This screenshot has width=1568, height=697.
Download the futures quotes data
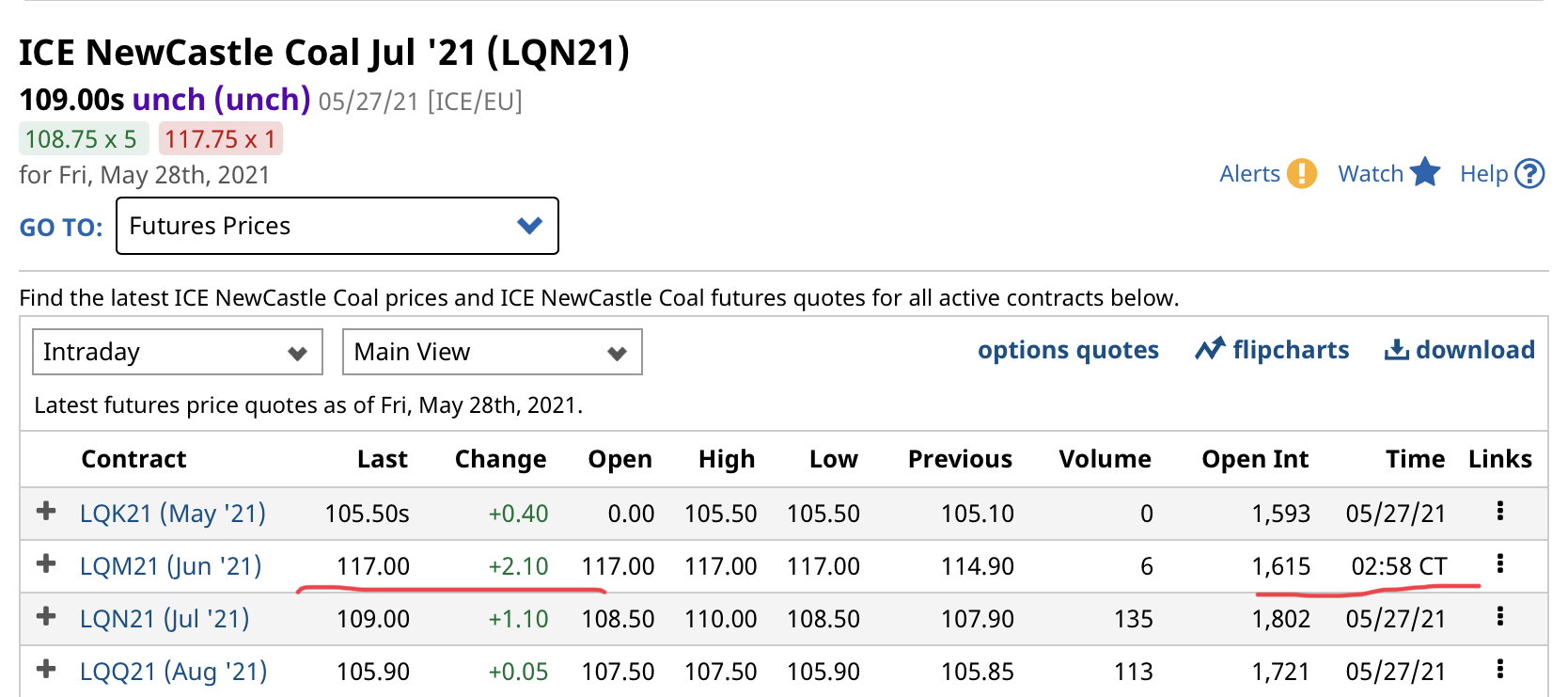click(x=1459, y=350)
